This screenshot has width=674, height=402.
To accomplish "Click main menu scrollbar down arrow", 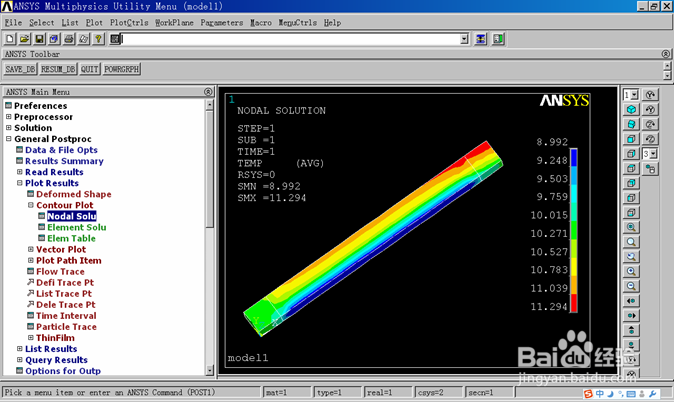I will (x=209, y=370).
